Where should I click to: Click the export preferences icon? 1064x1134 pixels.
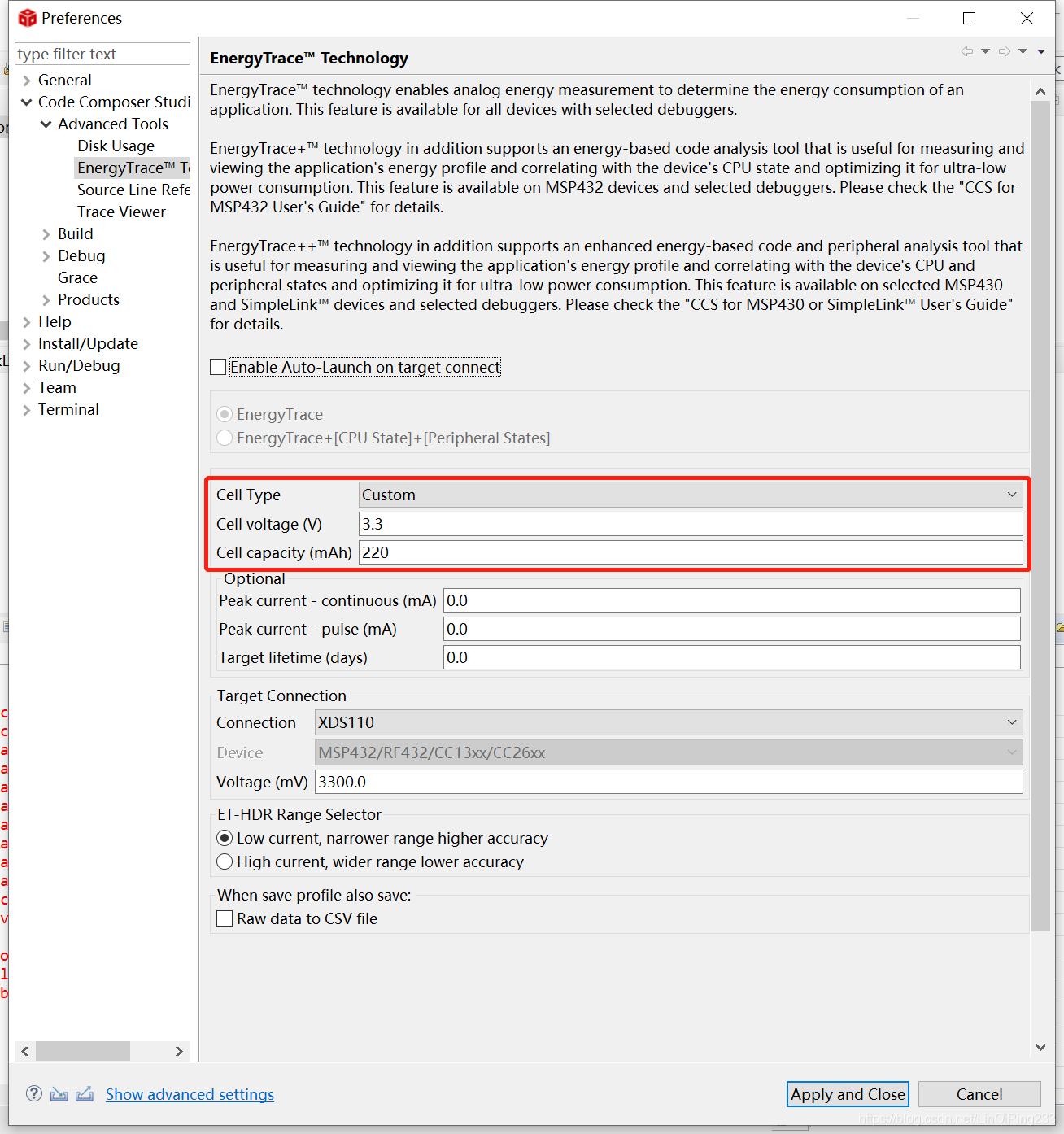pyautogui.click(x=85, y=1094)
